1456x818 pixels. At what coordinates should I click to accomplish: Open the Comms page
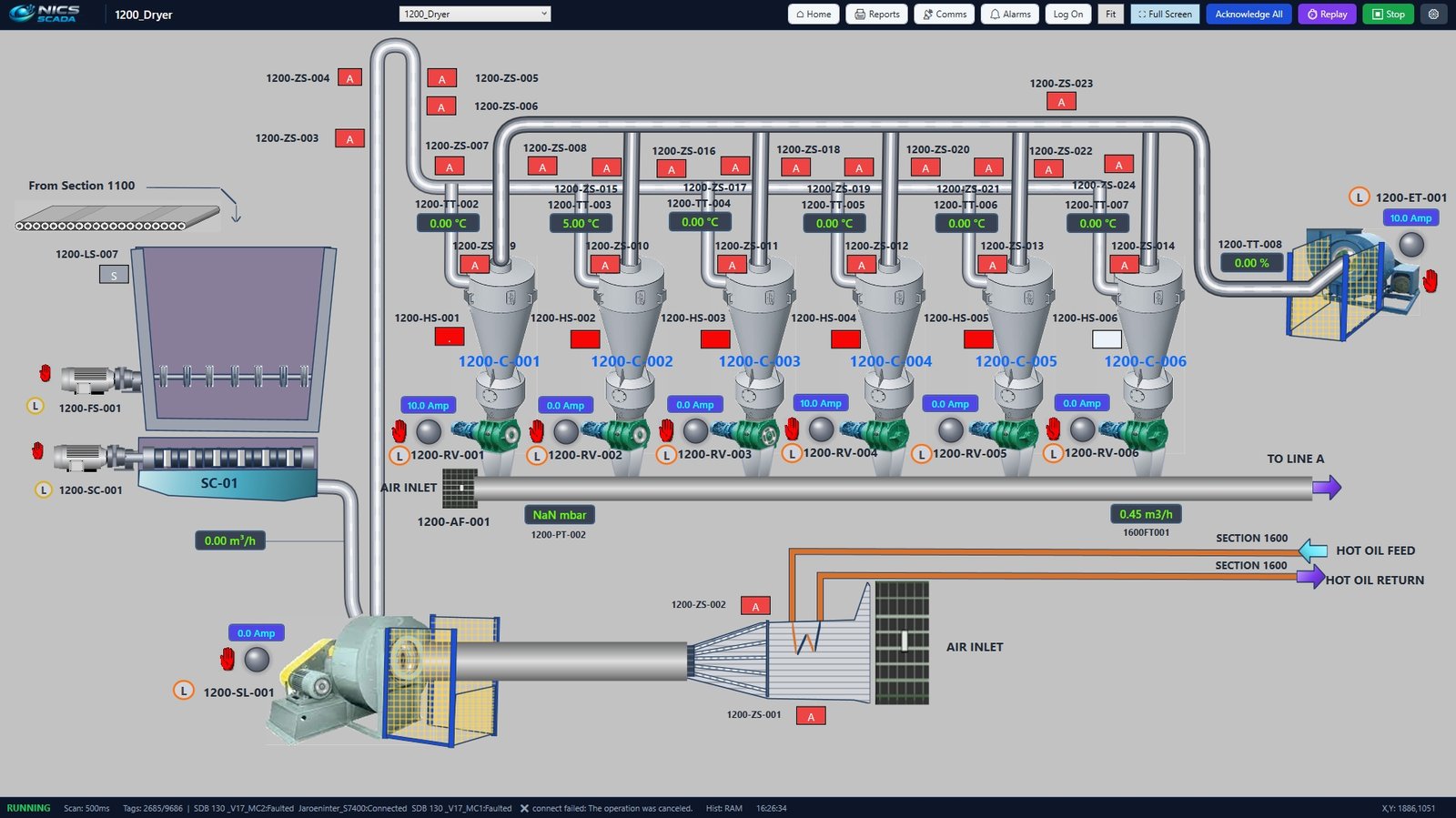(x=944, y=14)
